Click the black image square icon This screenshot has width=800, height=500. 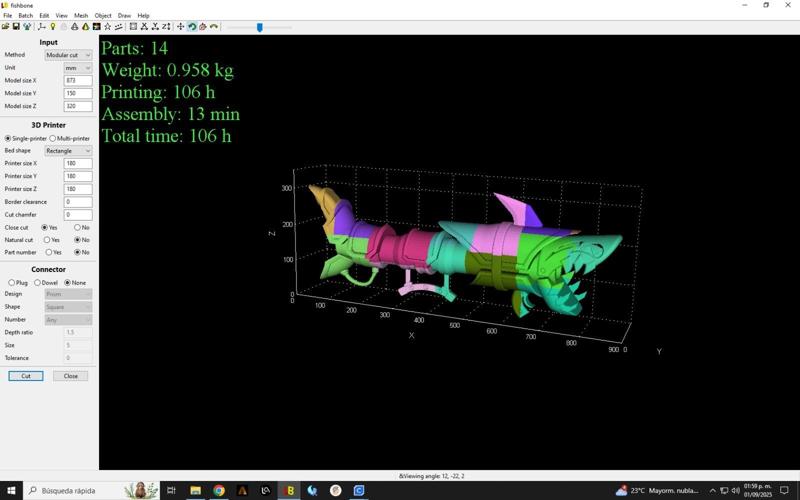(x=96, y=27)
